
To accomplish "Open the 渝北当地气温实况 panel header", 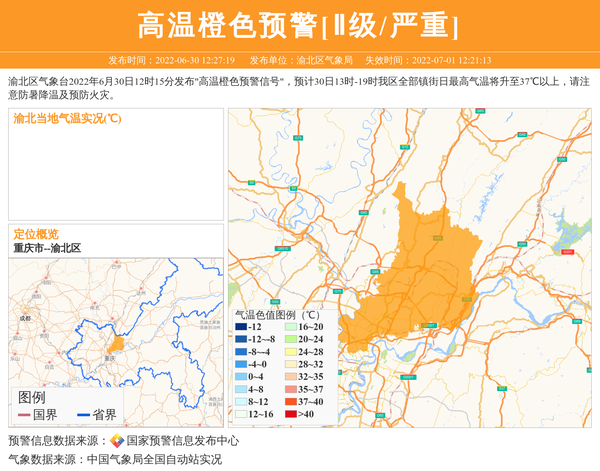I will pyautogui.click(x=68, y=119).
